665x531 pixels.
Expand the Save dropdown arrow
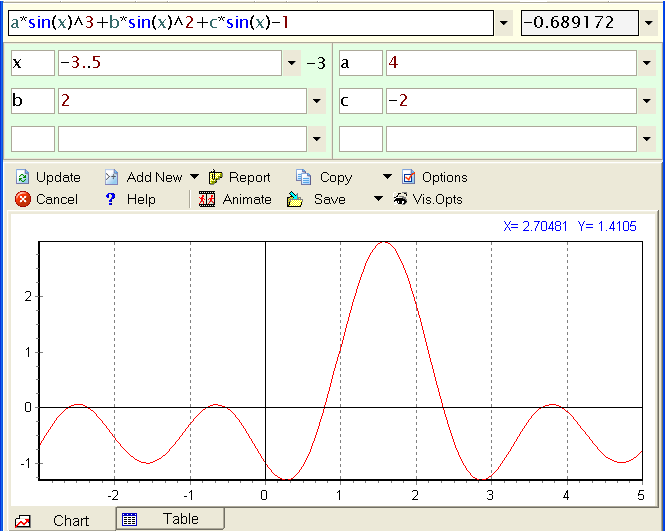tap(379, 199)
